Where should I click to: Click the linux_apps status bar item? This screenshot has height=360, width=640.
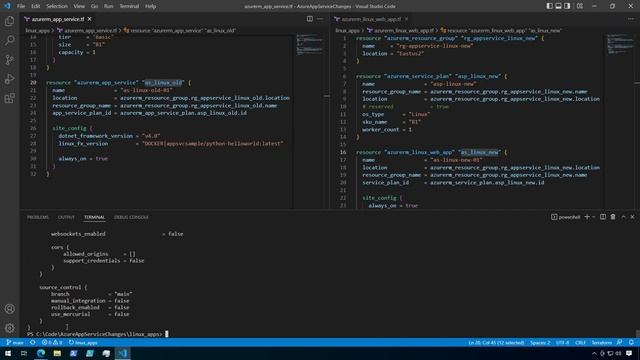pyautogui.click(x=83, y=342)
